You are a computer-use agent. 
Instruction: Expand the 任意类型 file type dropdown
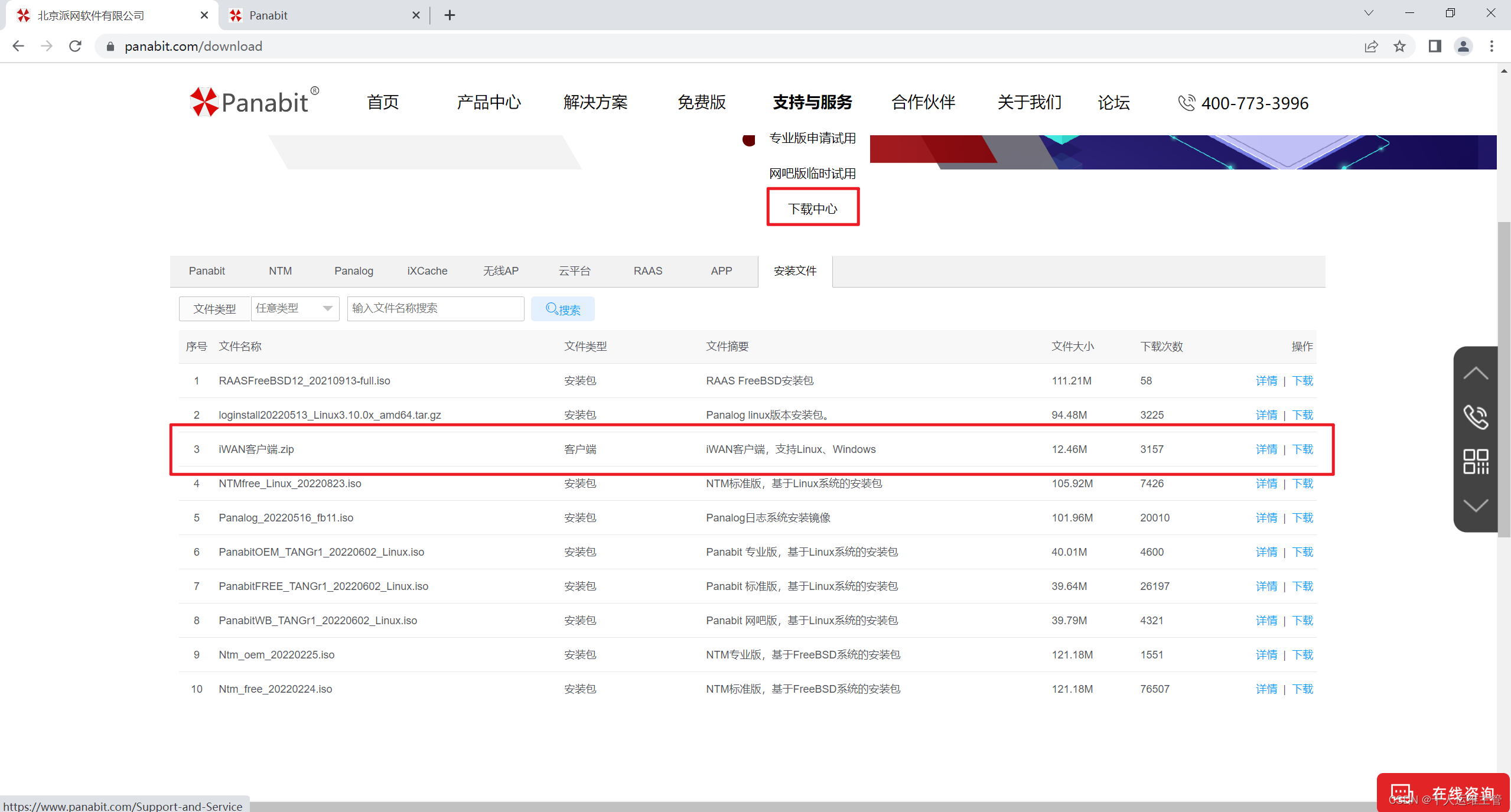tap(295, 308)
